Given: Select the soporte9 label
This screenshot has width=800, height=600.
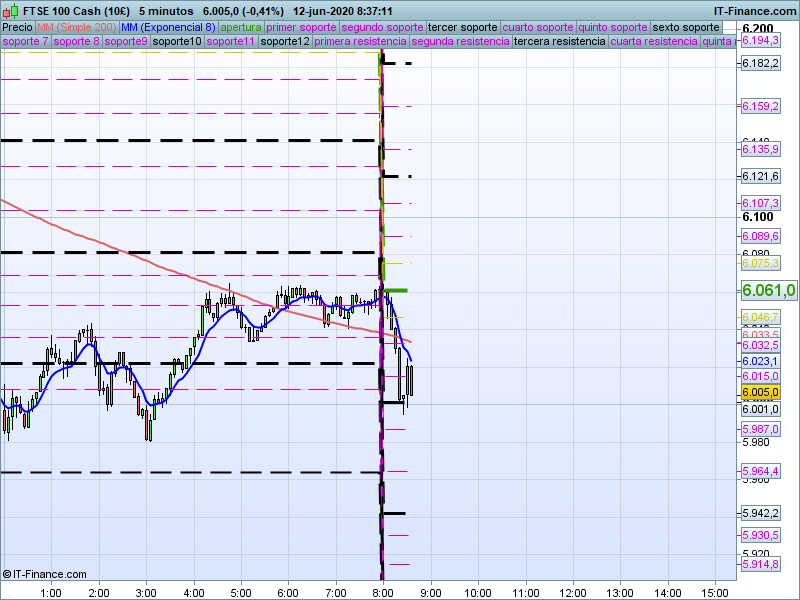Looking at the screenshot, I should pos(126,41).
